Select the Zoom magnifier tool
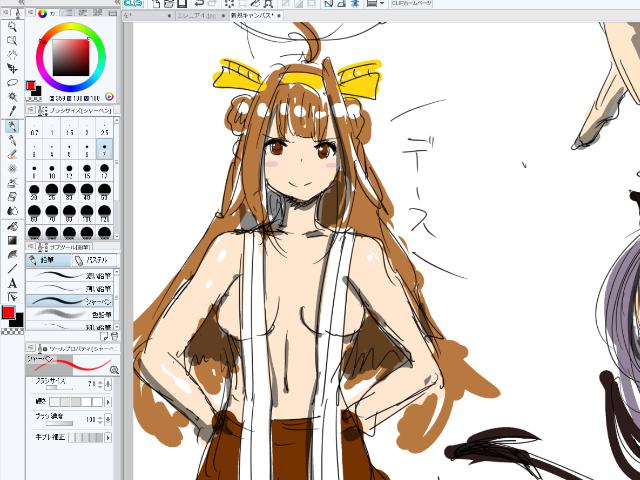The width and height of the screenshot is (640, 480). click(12, 27)
